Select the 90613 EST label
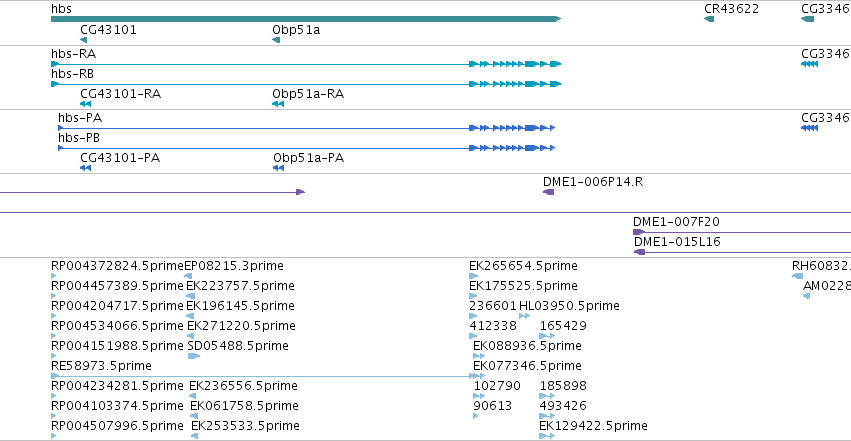The height and width of the screenshot is (441, 851). (x=493, y=406)
